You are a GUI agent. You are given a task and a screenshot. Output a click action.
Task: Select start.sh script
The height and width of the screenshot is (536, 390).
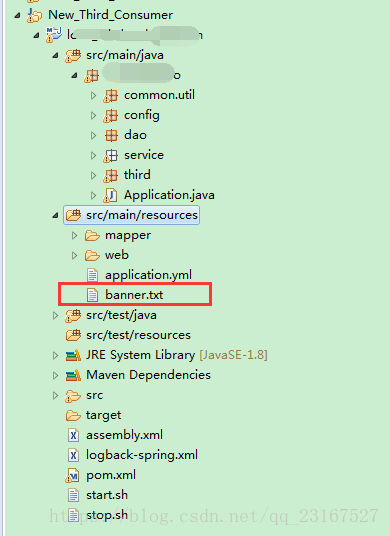[x=107, y=495]
